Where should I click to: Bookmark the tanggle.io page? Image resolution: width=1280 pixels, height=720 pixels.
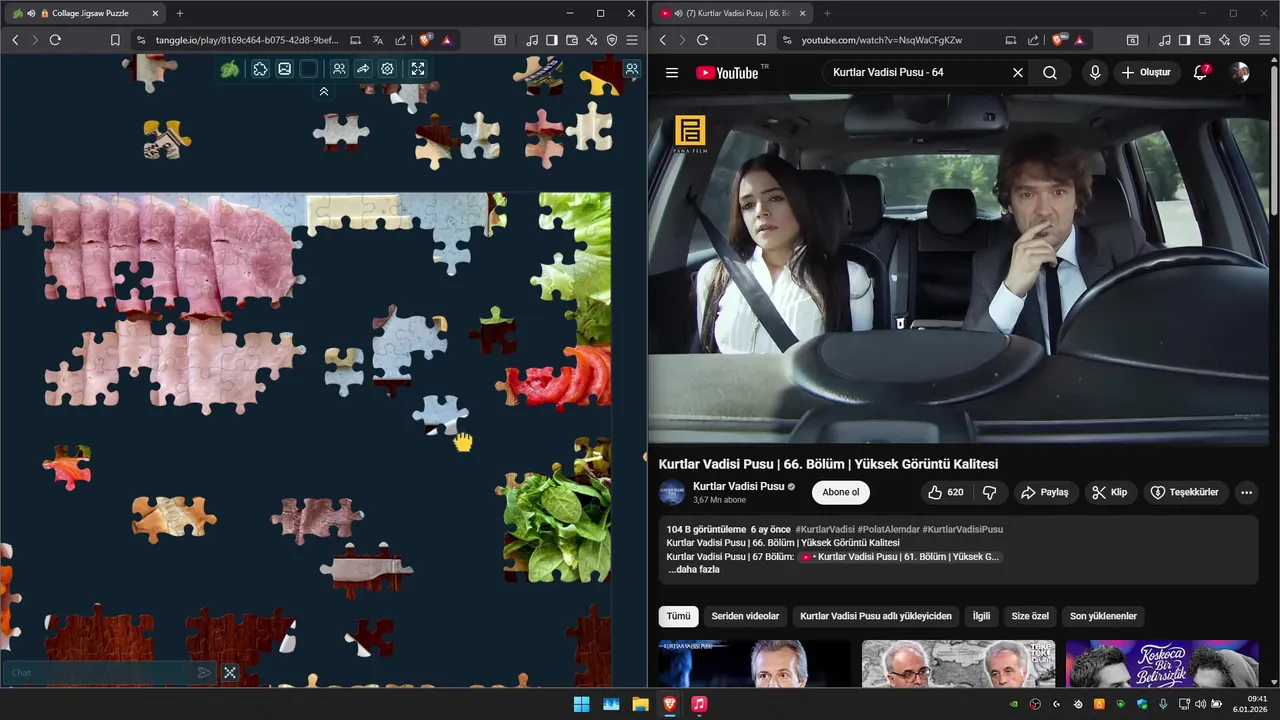coord(115,40)
